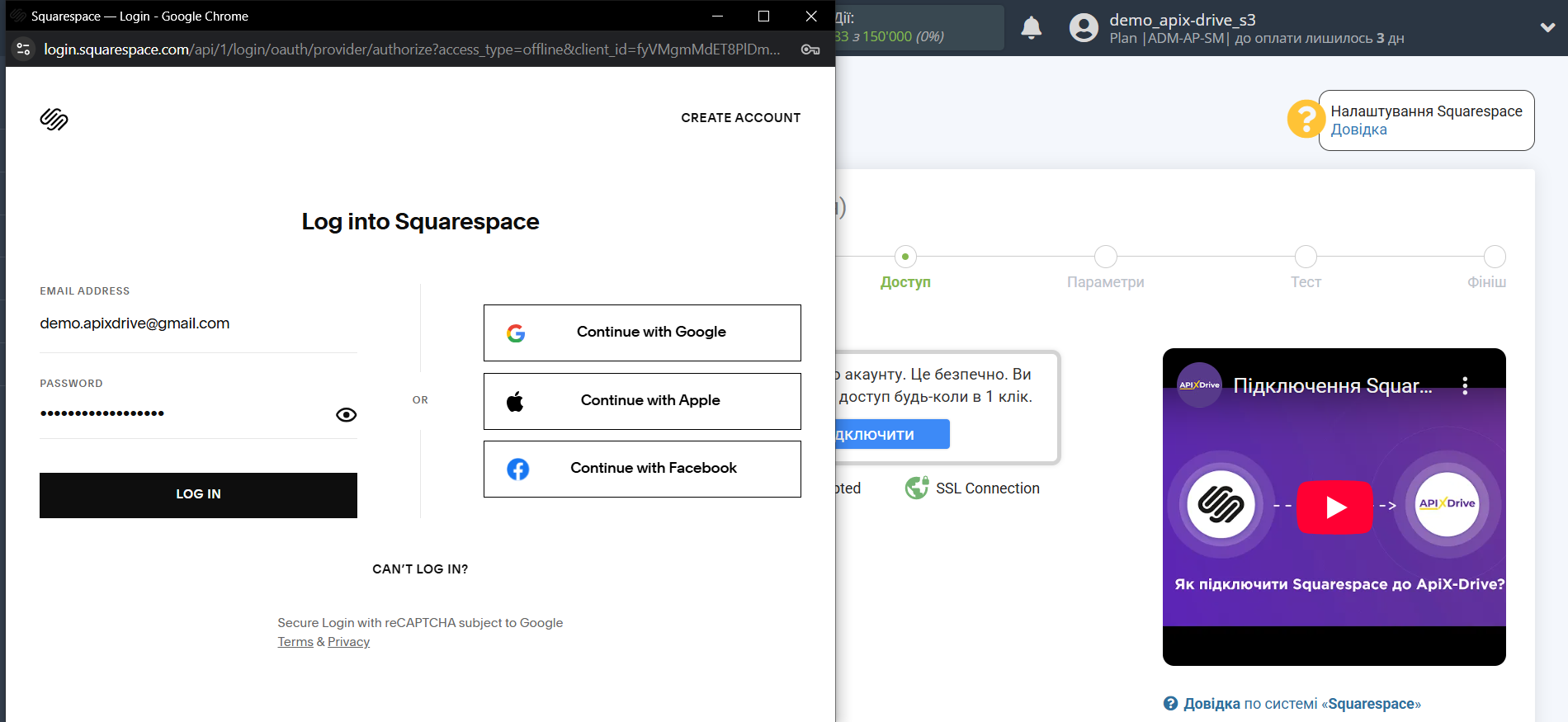1568x722 pixels.
Task: Click the user avatar icon in ApiX-Drive
Action: tap(1084, 28)
